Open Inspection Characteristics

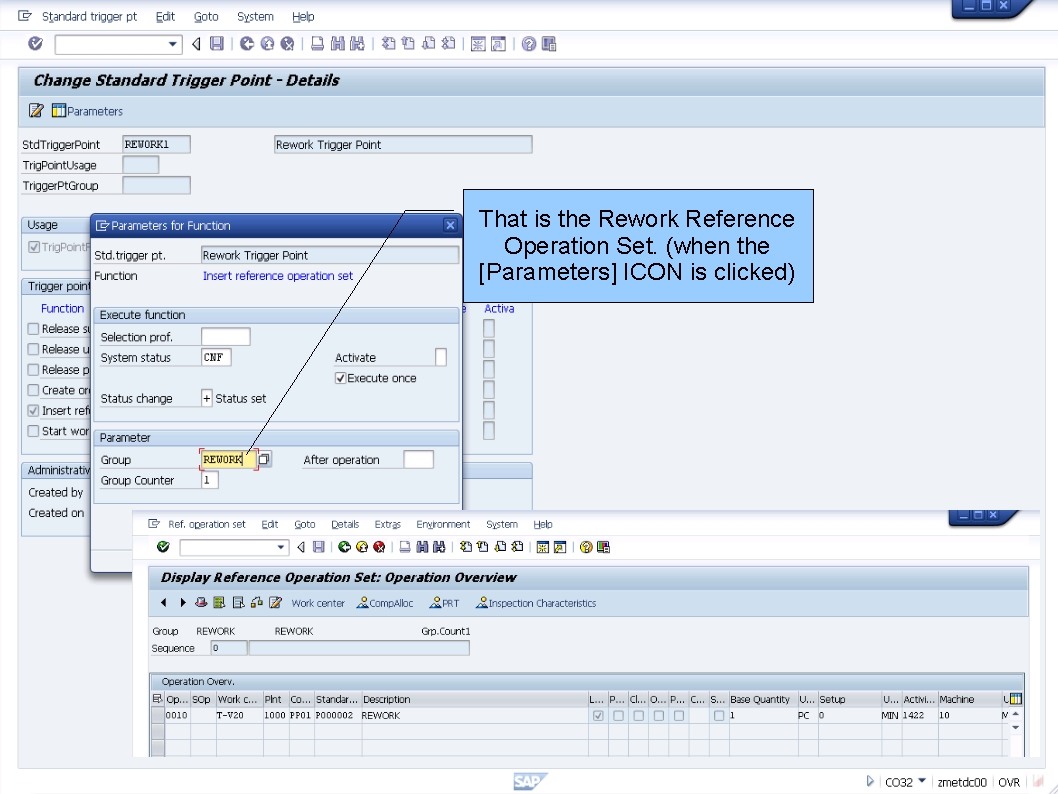point(536,603)
